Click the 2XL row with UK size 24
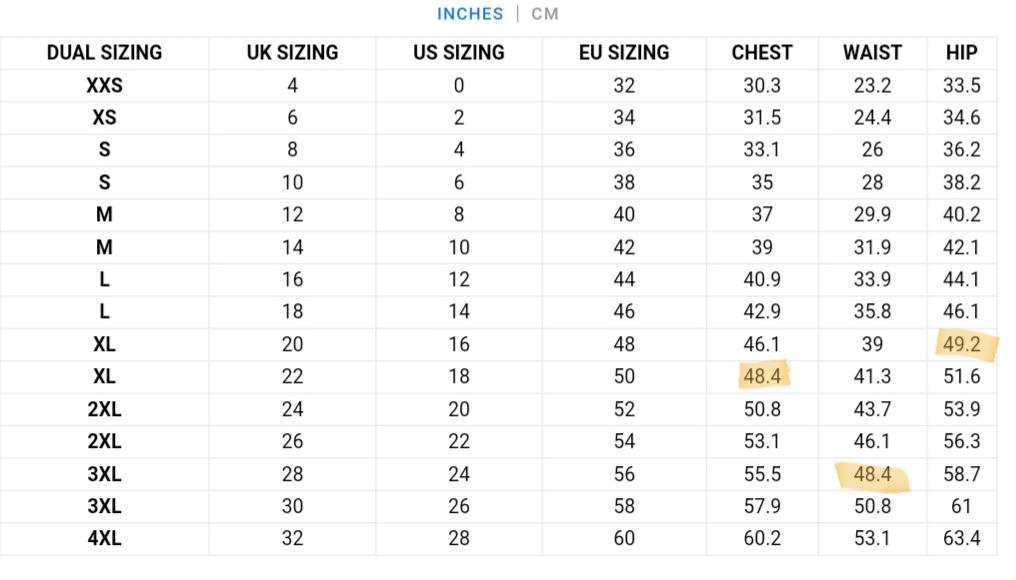 [104, 408]
